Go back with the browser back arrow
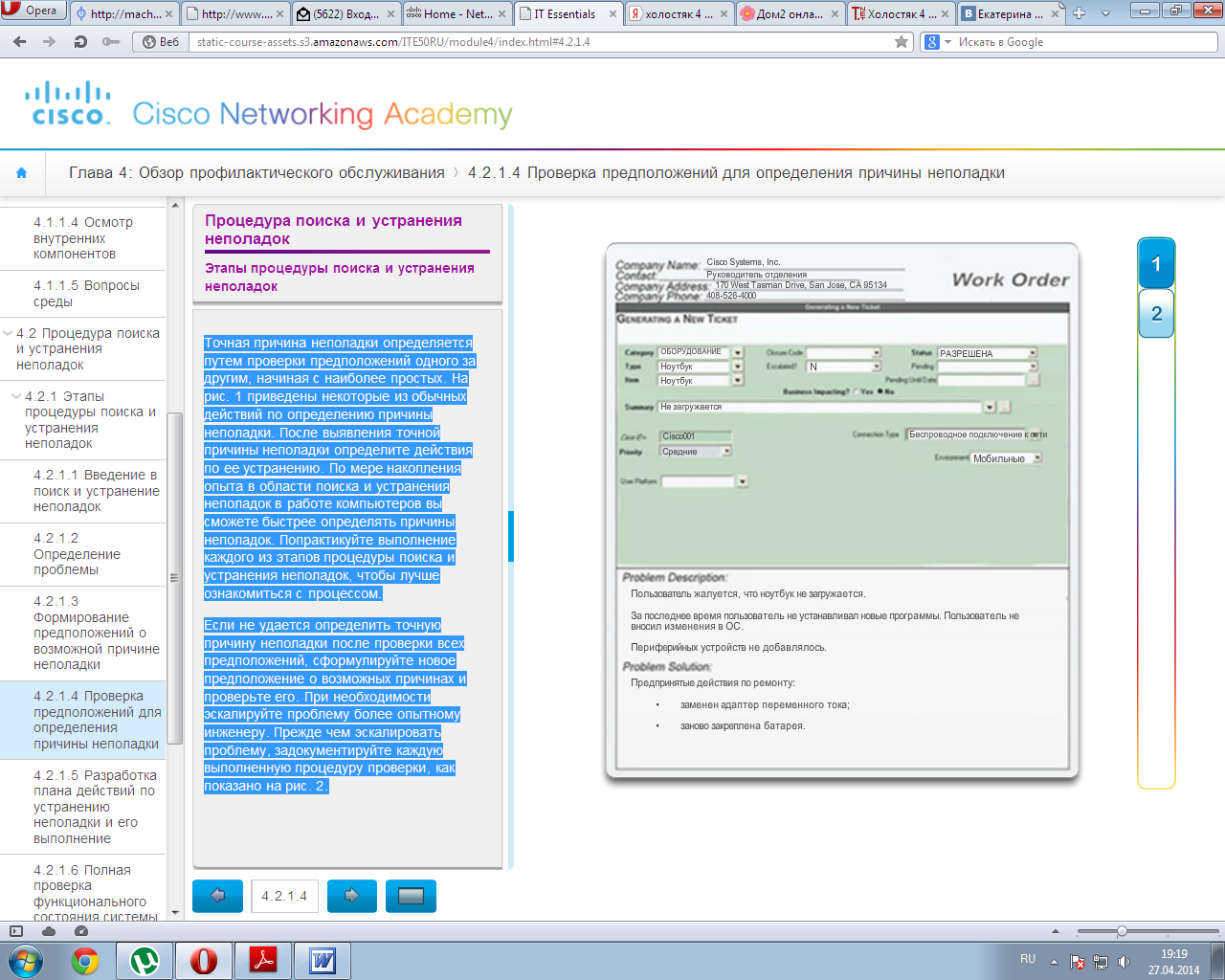 20,42
